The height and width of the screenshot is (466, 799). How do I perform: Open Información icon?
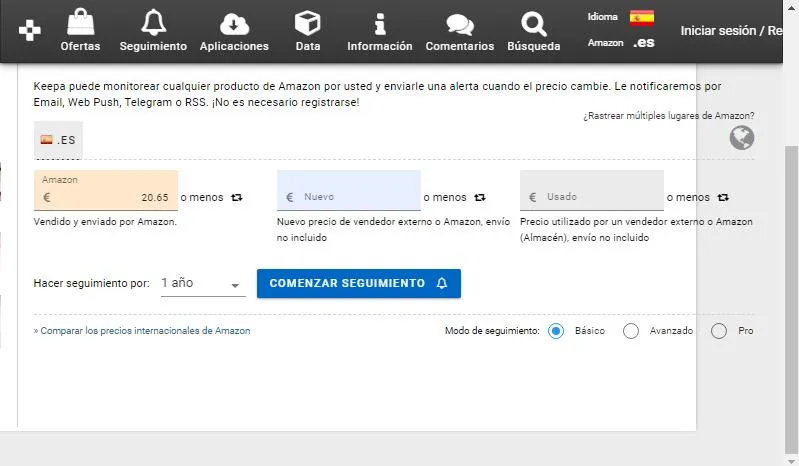[380, 24]
